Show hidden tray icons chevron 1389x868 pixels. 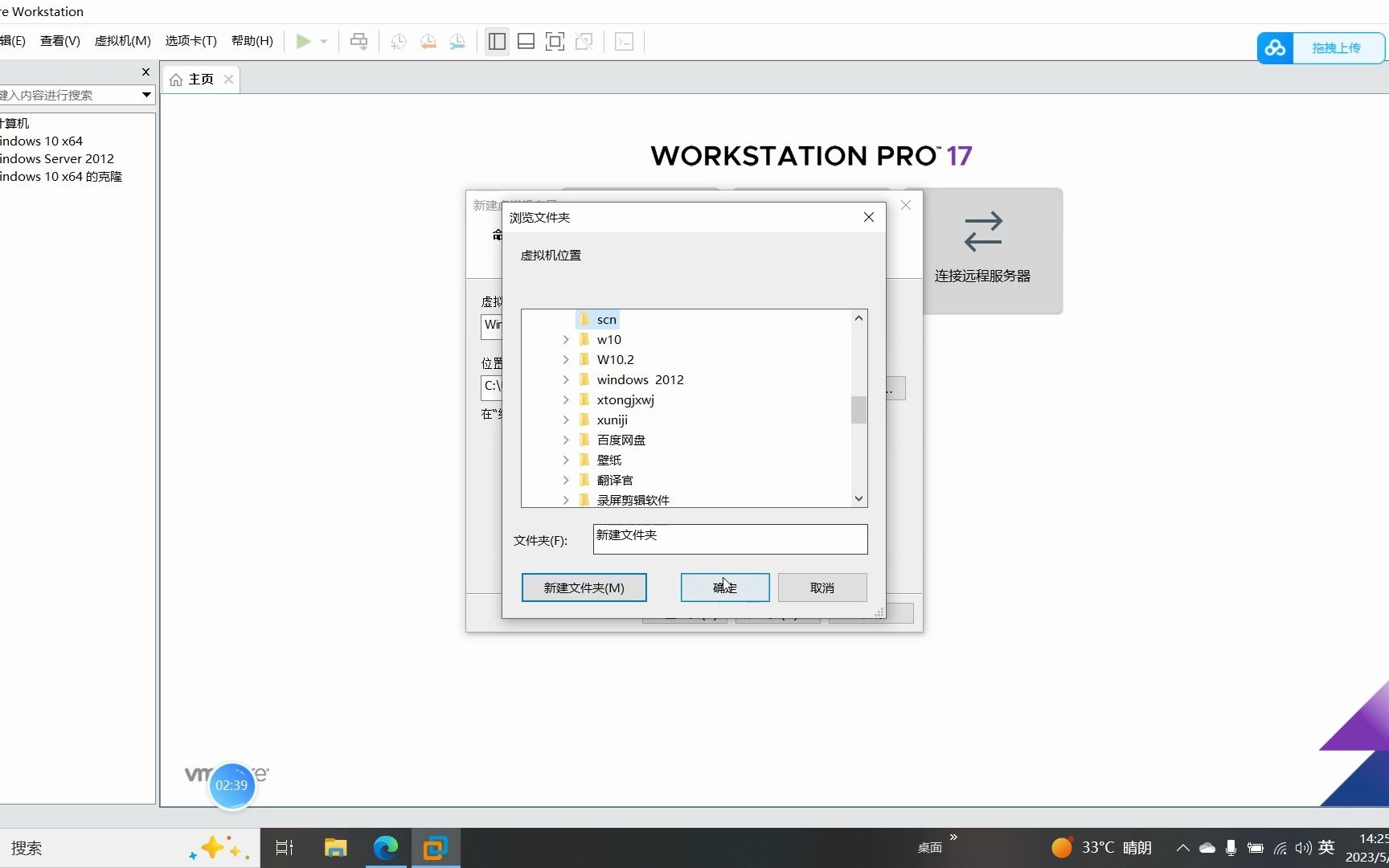pos(1182,848)
